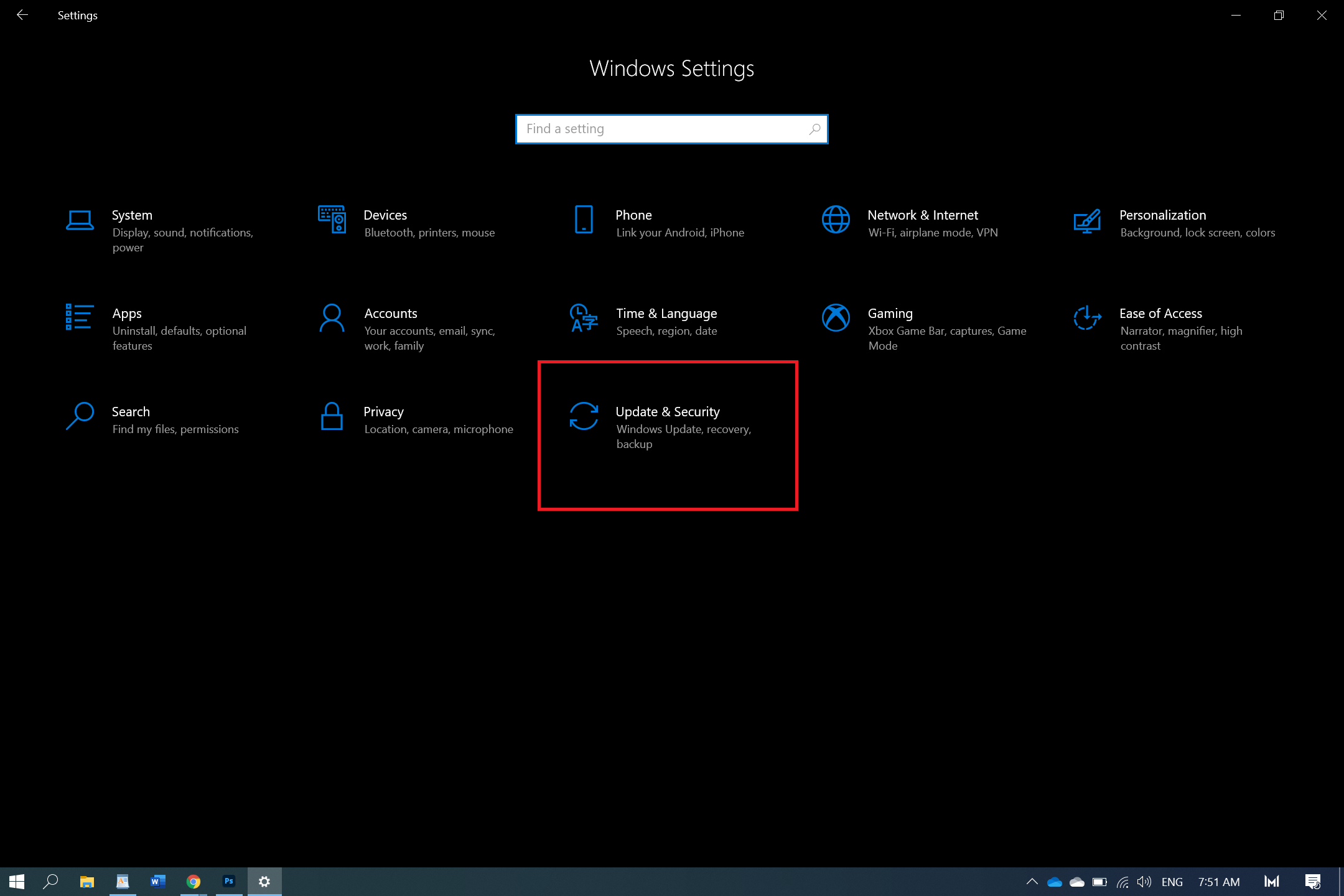The height and width of the screenshot is (896, 1344).
Task: Open the gray cloud tray icon
Action: [x=1077, y=882]
